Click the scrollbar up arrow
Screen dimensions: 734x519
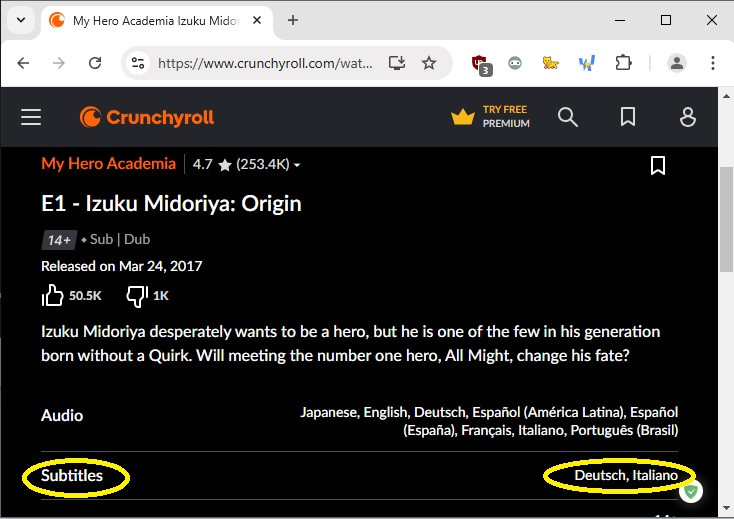point(726,96)
